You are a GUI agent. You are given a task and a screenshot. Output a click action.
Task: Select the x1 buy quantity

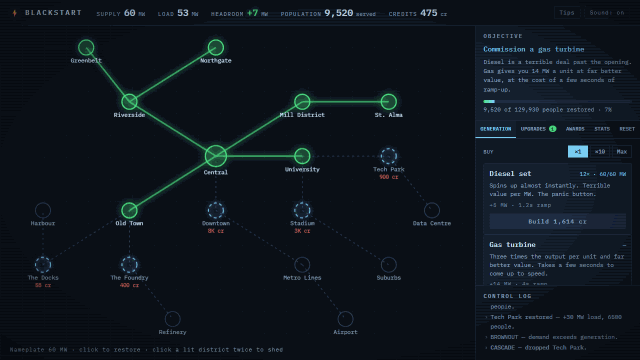pyautogui.click(x=578, y=151)
